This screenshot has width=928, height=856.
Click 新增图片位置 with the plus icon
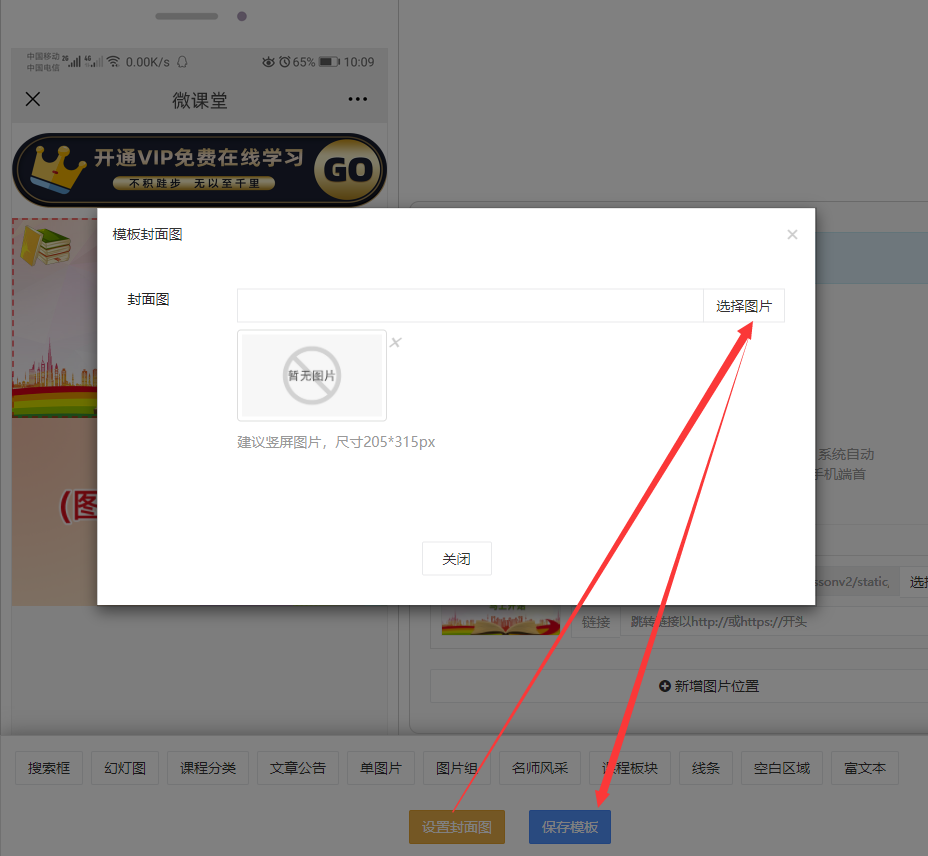(708, 686)
